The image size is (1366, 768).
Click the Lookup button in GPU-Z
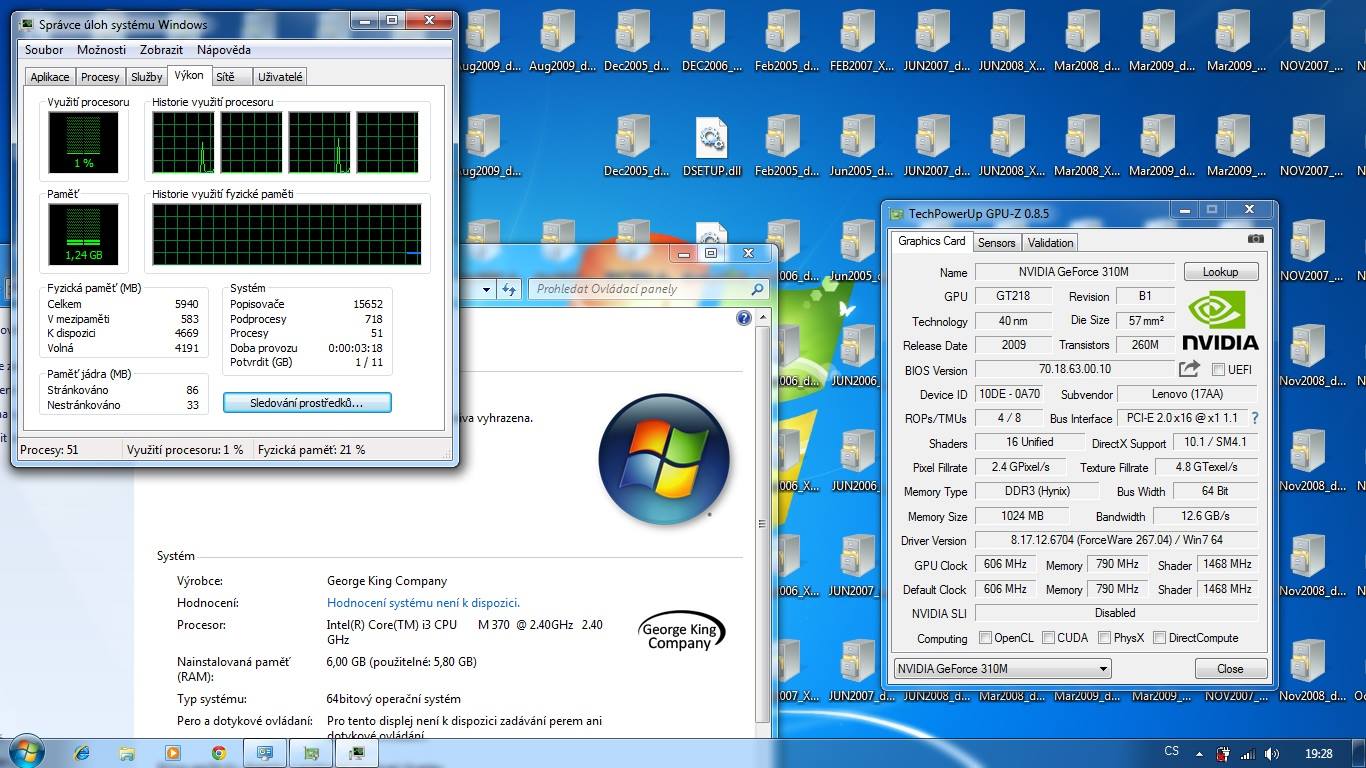[x=1220, y=272]
